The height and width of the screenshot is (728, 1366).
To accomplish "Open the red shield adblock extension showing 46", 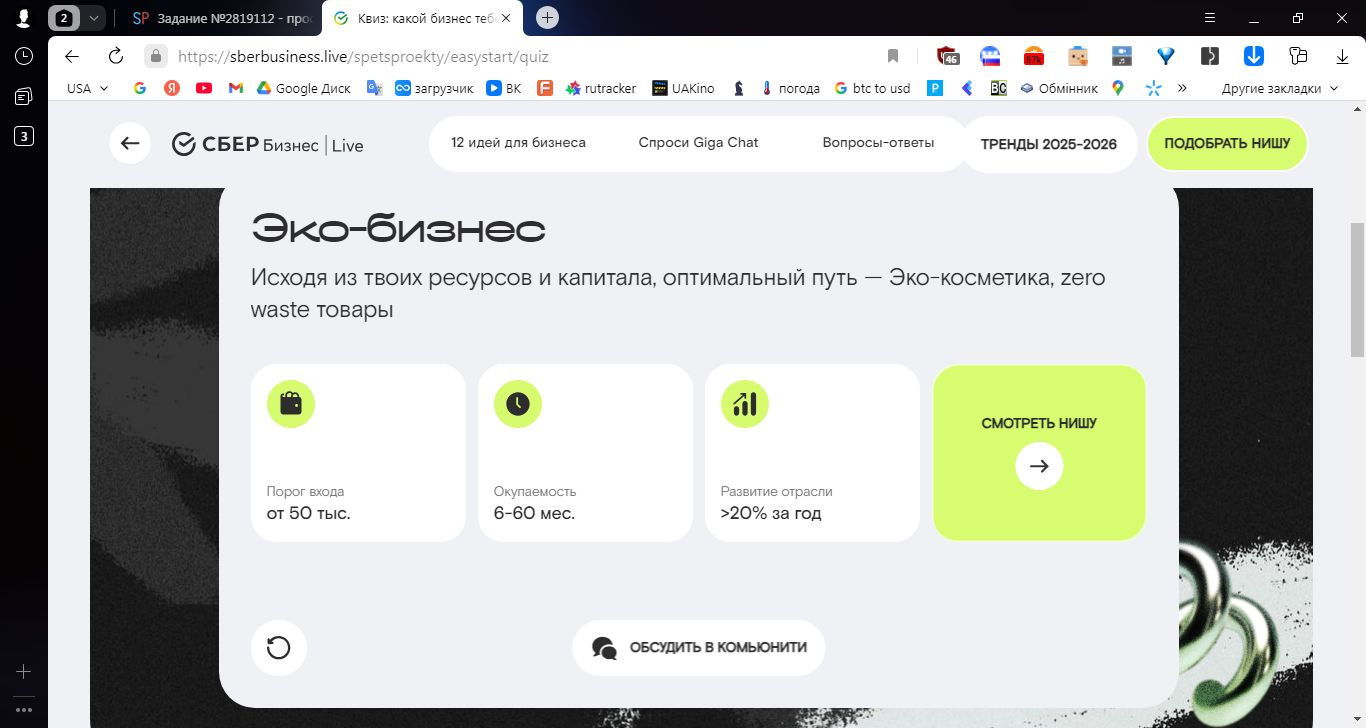I will (x=947, y=56).
